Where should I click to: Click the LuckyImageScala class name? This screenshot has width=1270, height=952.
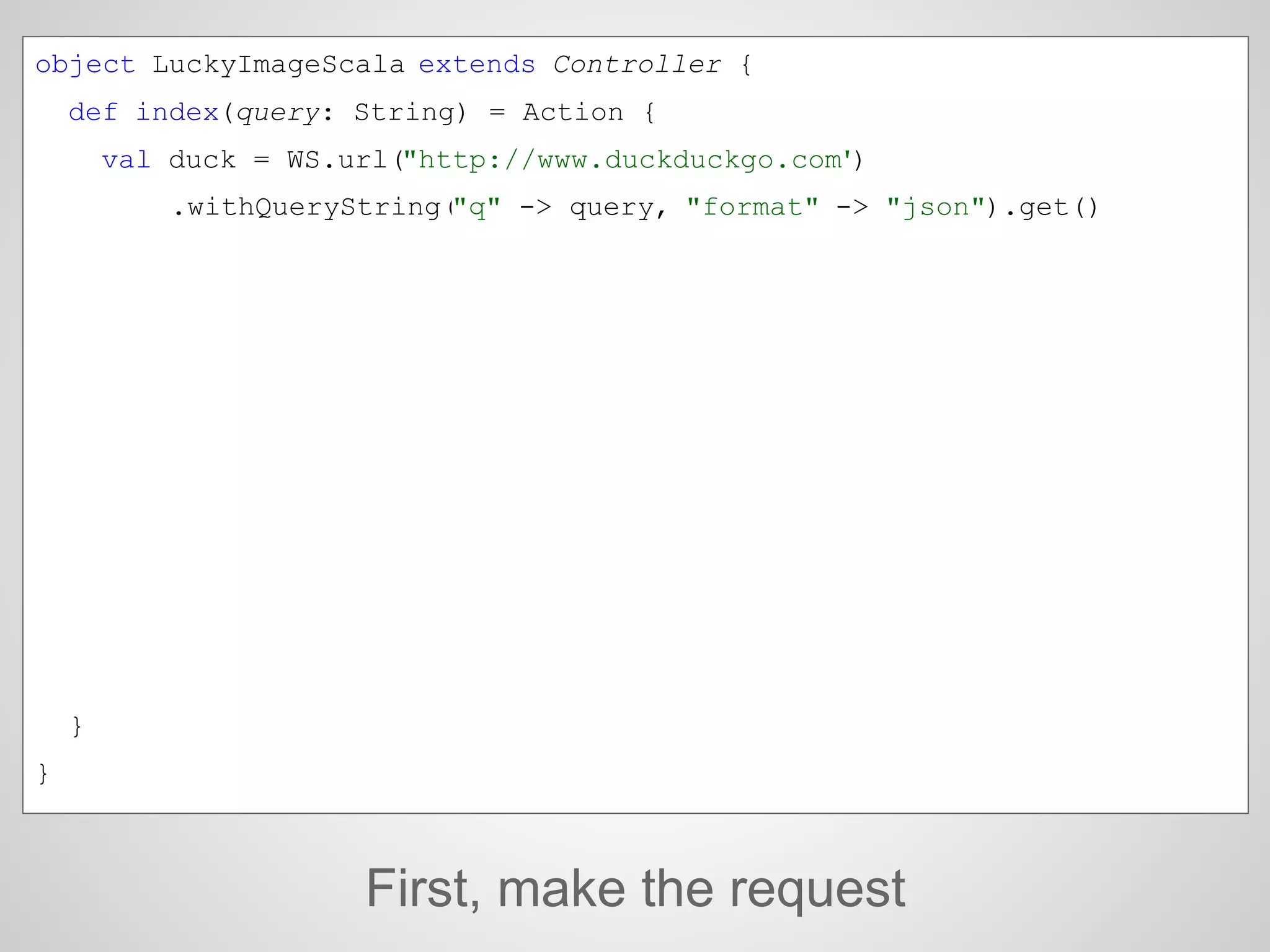coord(278,65)
